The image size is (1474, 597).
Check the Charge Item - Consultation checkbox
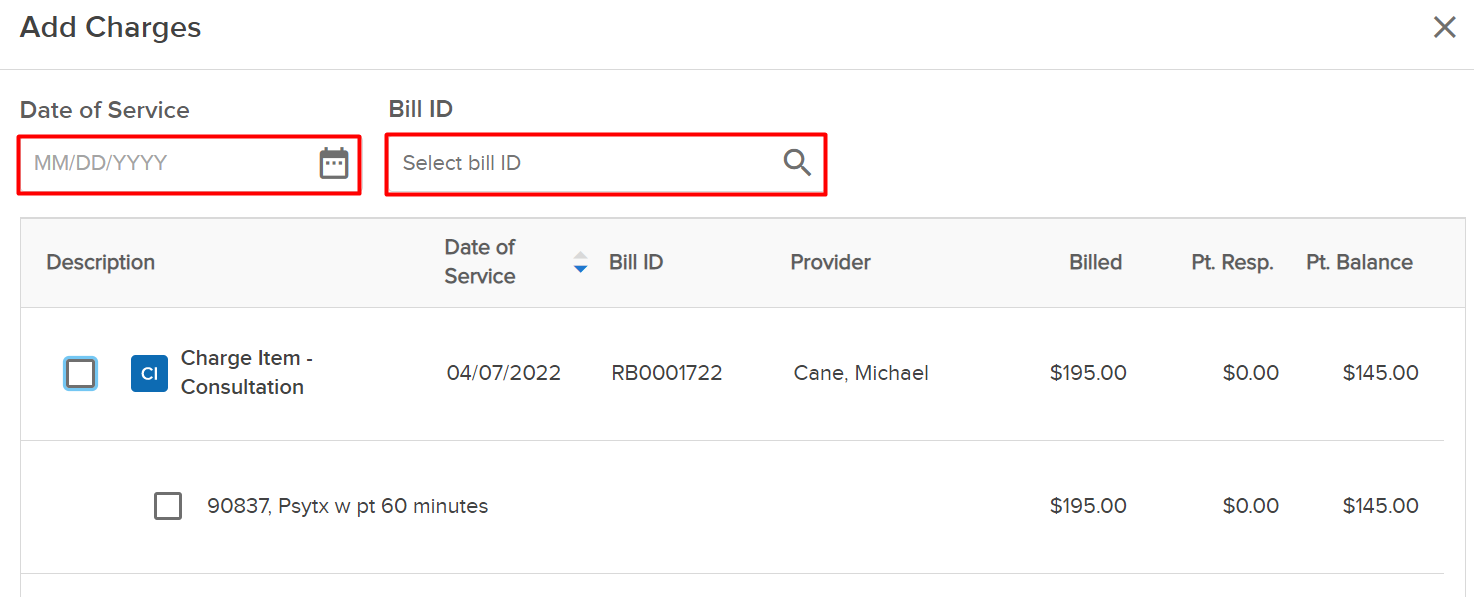[x=80, y=373]
